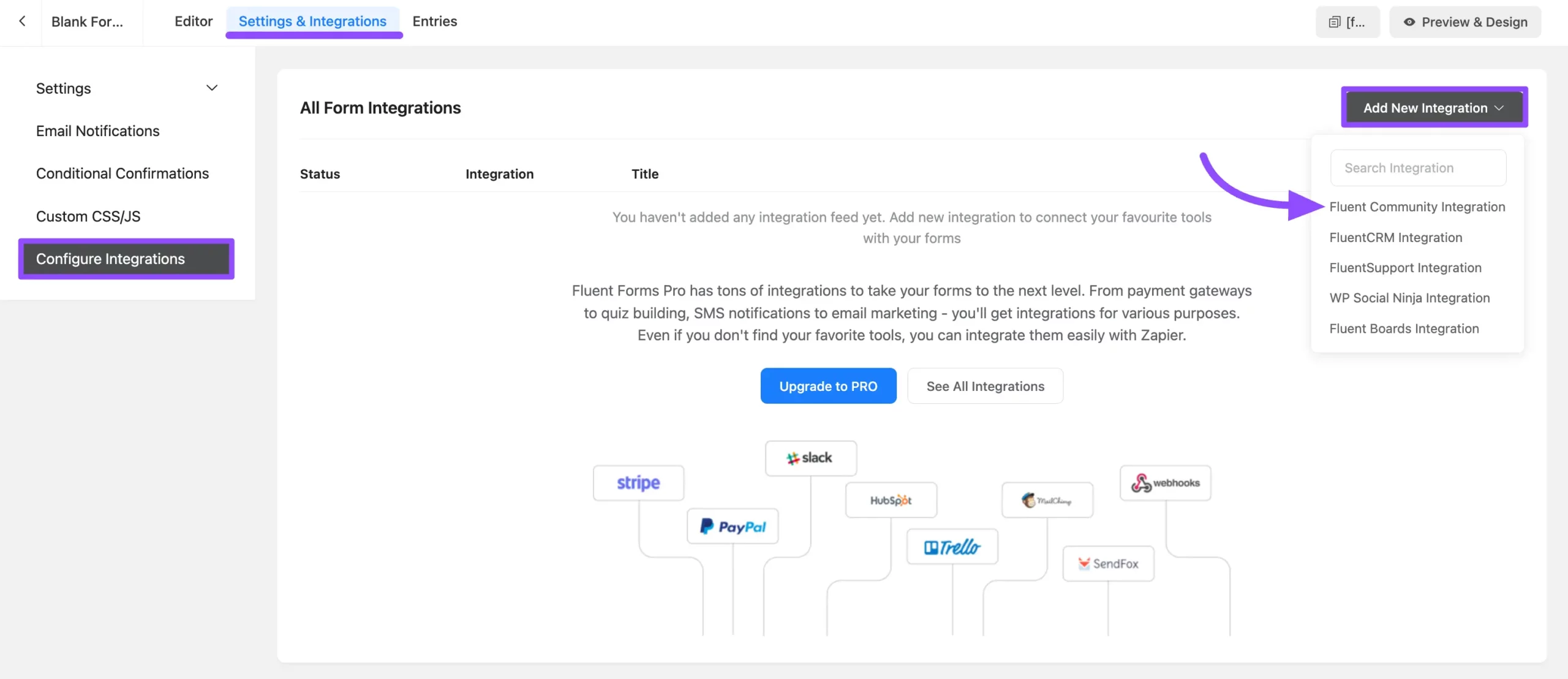
Task: Open Preview & Design view
Action: click(1464, 22)
